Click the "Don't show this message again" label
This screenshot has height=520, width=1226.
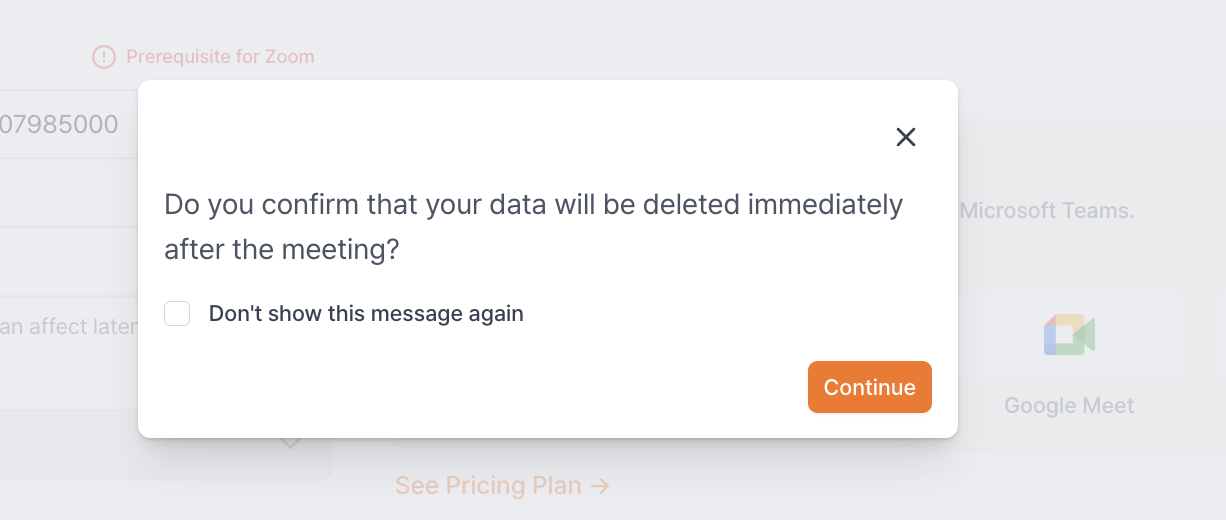pyautogui.click(x=366, y=314)
